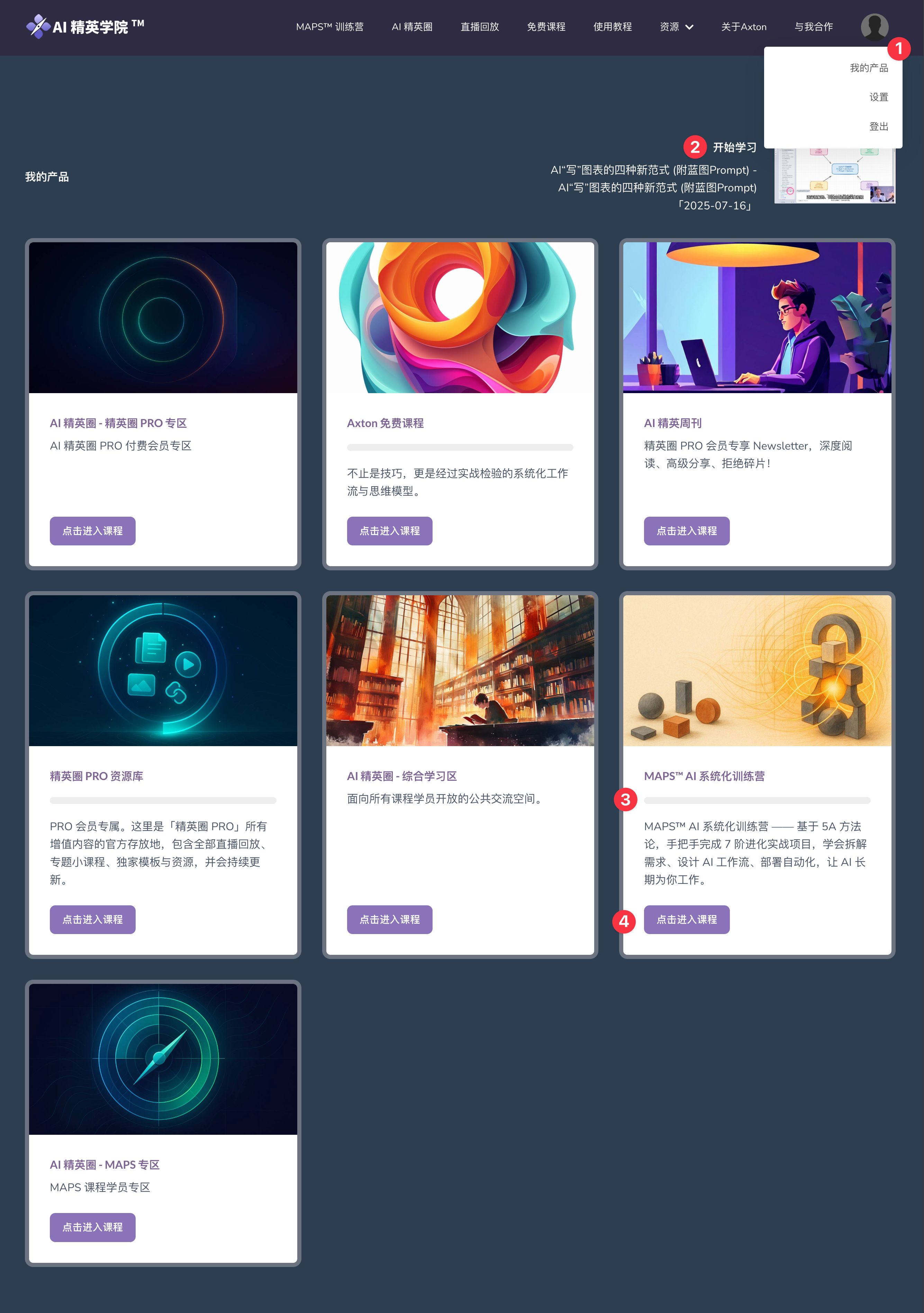The image size is (924, 1313).
Task: Open the 关于Axton nav item
Action: (x=743, y=27)
